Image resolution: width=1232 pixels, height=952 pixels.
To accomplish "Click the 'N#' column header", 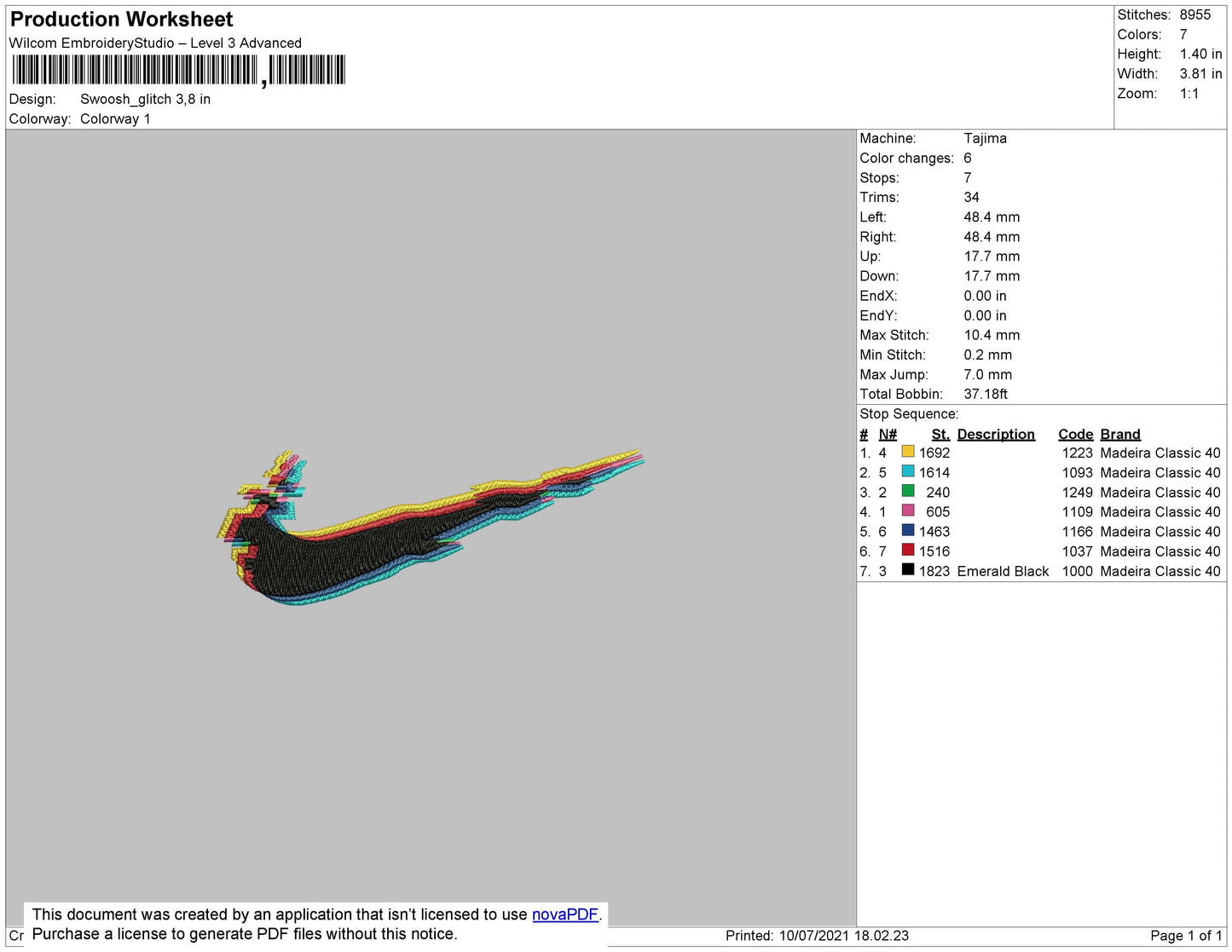I will [x=888, y=434].
